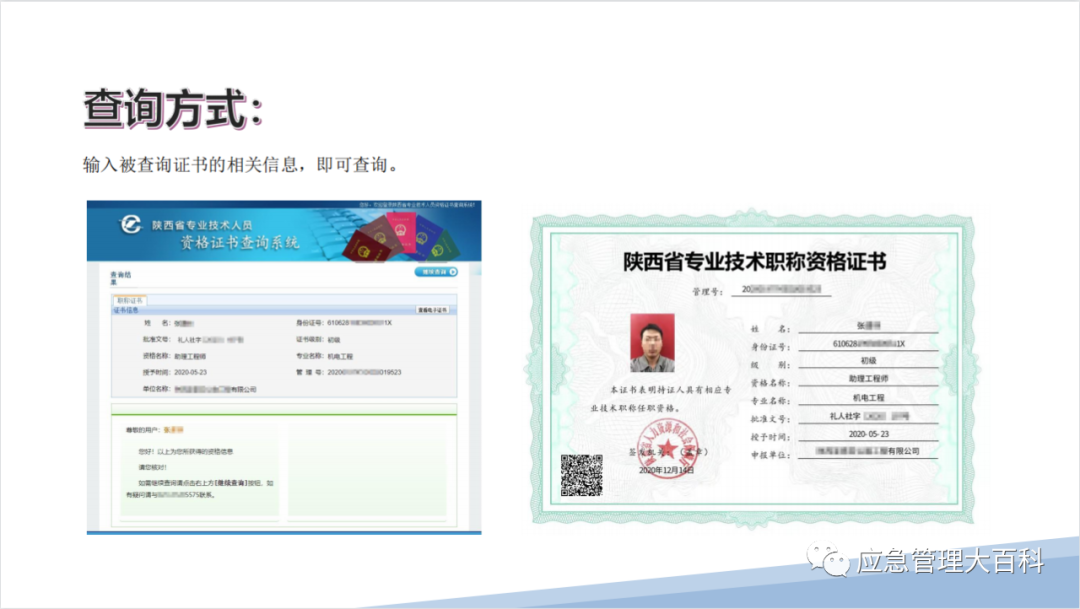This screenshot has height=609, width=1080.
Task: Click the 尊敬的用户 greeting line
Action: tap(154, 430)
